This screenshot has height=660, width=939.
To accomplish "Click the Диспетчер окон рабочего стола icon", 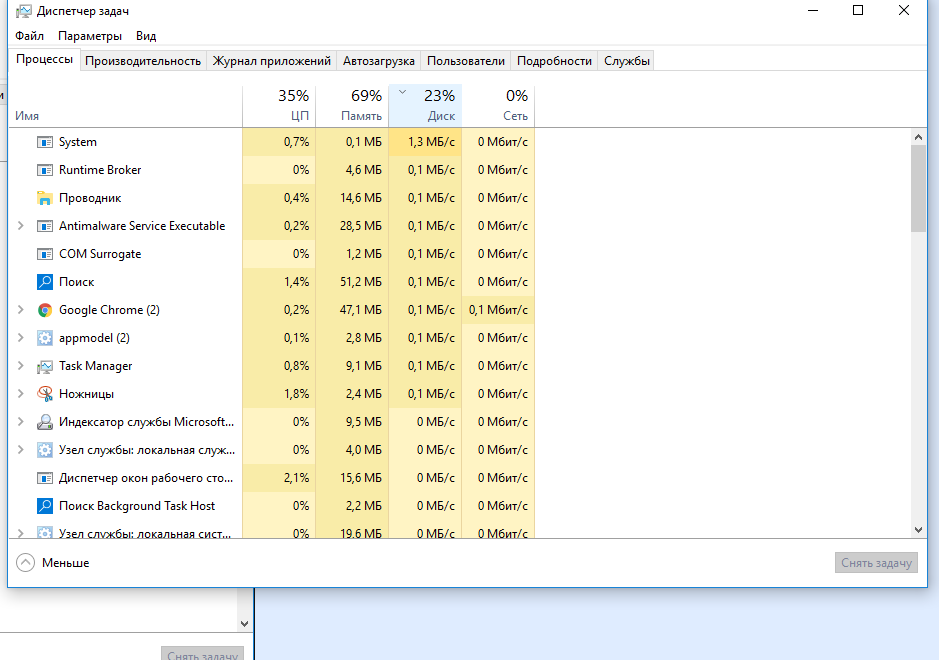I will coord(45,478).
